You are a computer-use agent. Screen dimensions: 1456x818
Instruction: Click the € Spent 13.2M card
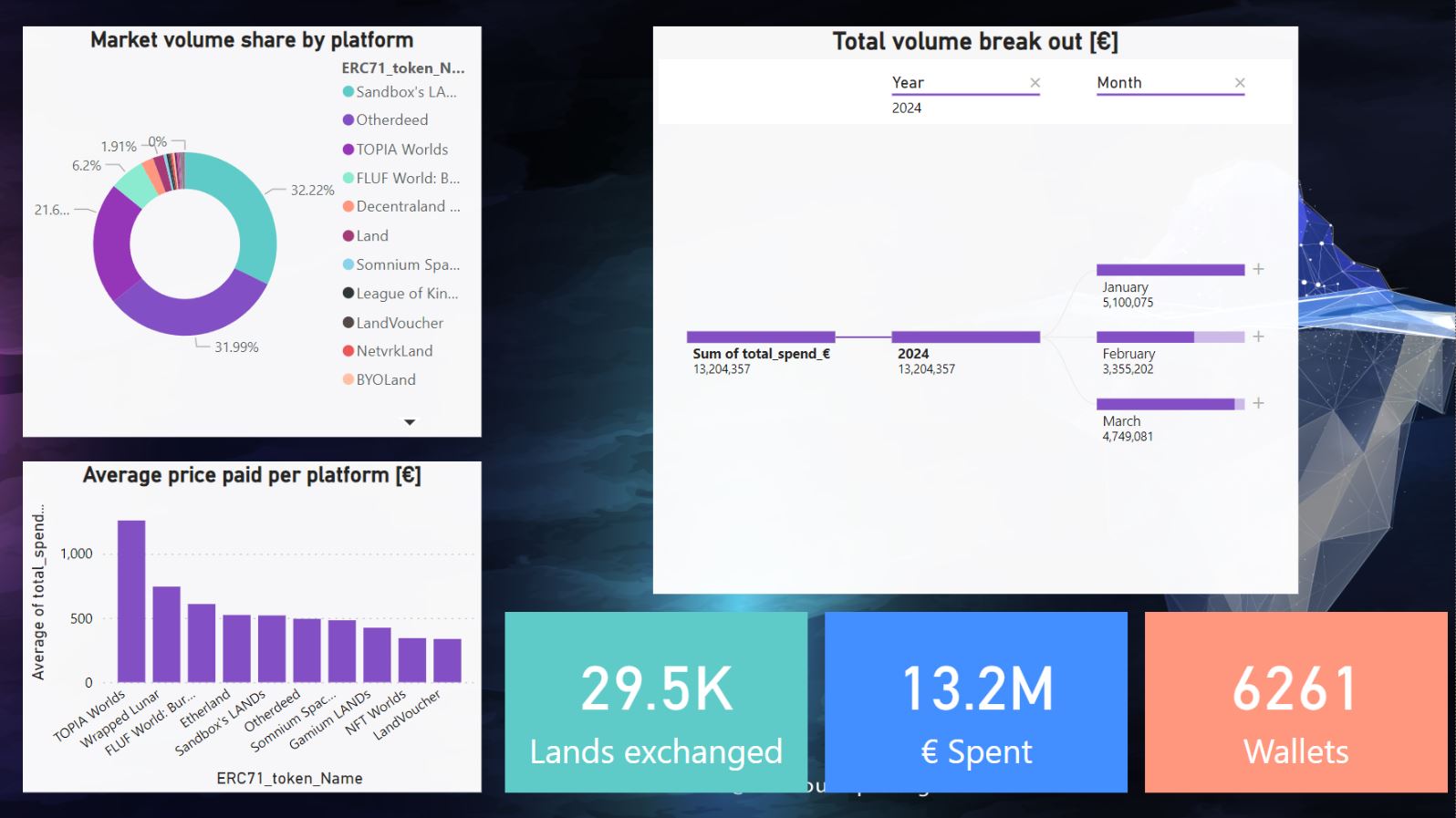tap(976, 702)
